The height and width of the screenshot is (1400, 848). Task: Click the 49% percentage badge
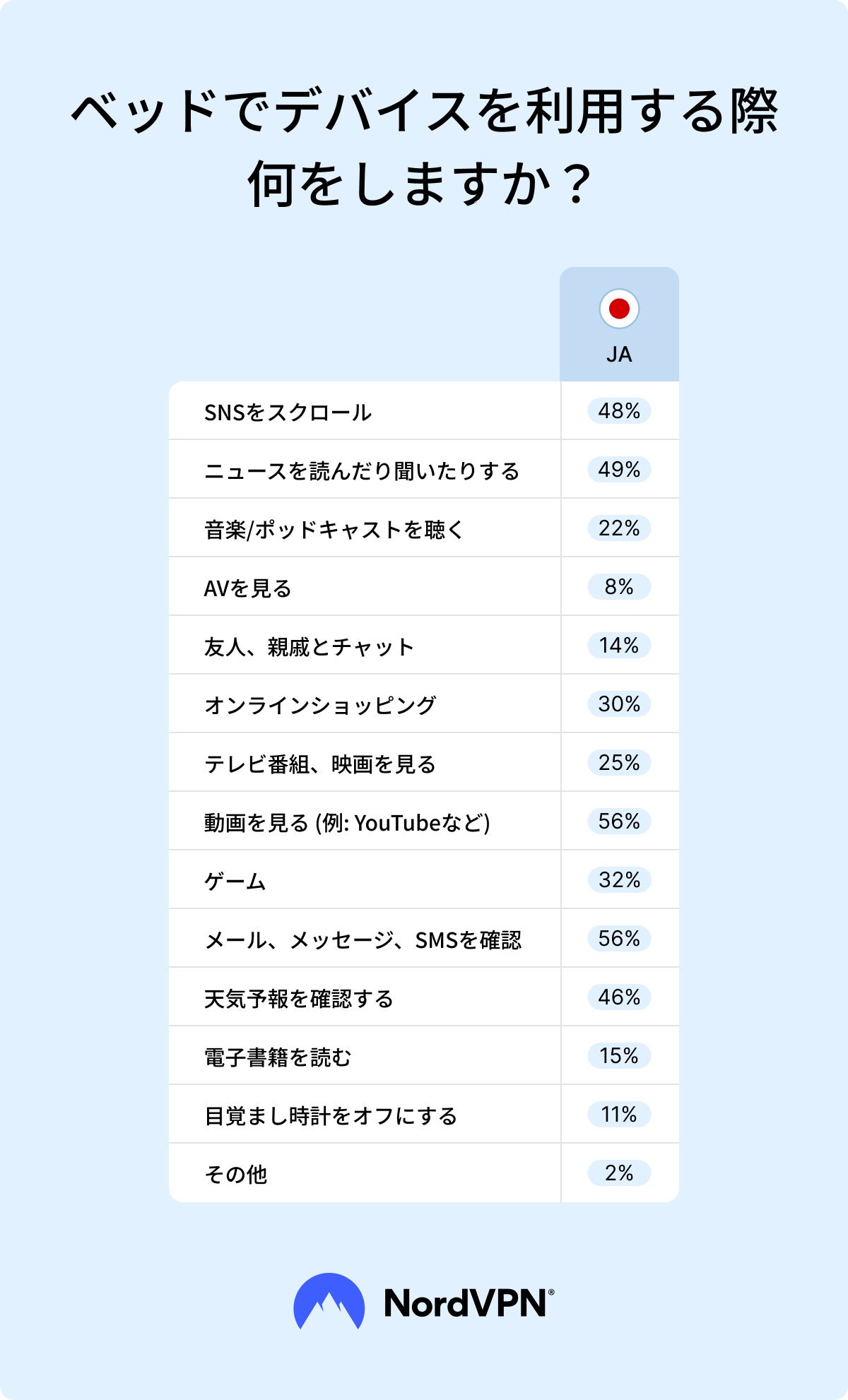(x=619, y=470)
